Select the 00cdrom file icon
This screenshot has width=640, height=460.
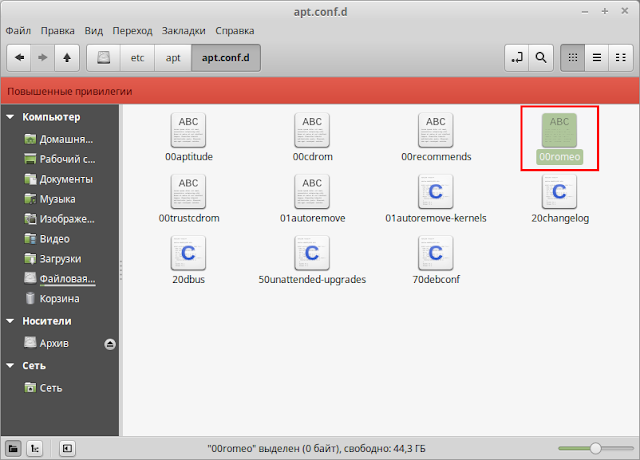(x=312, y=130)
